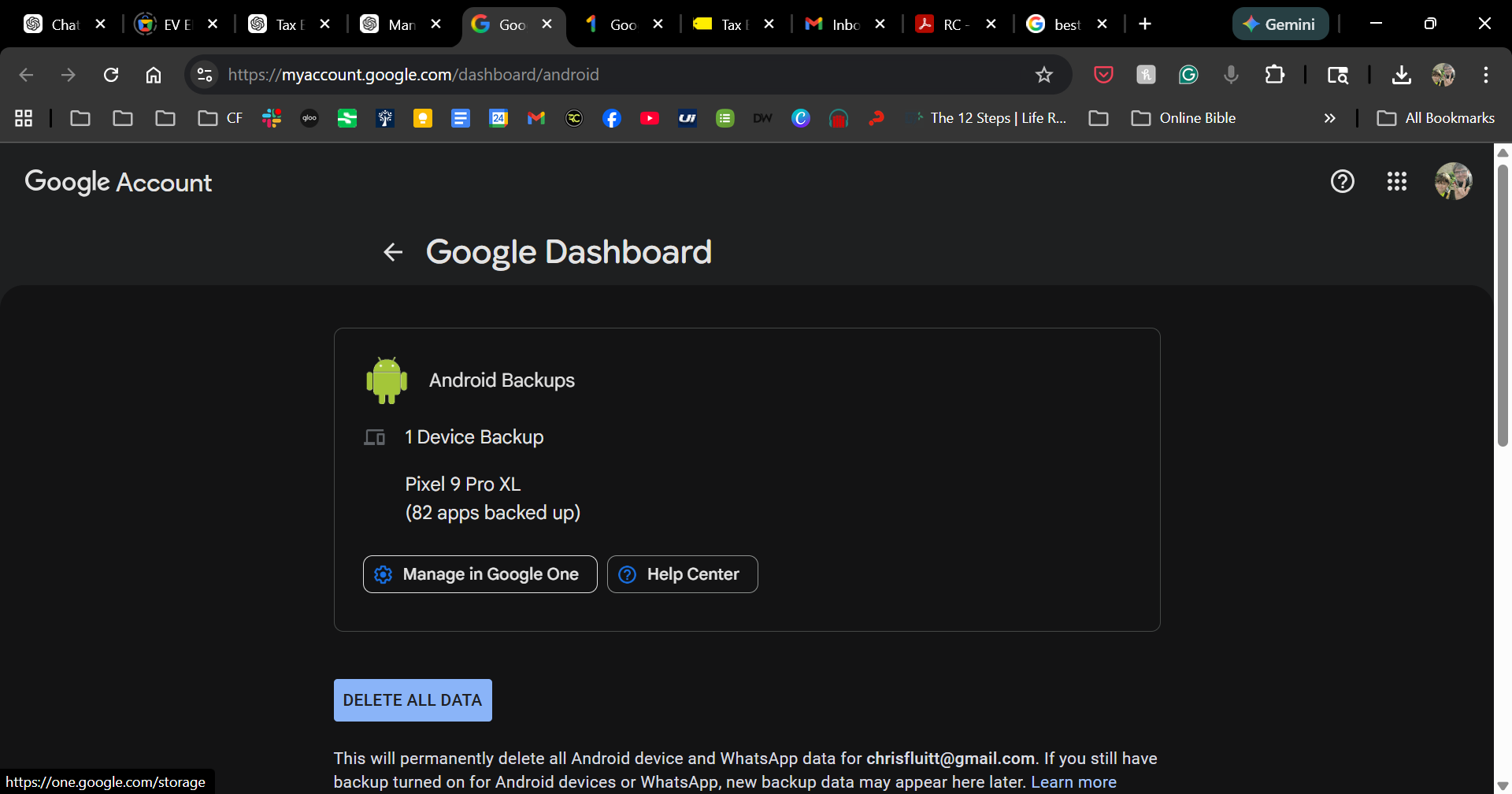Screen dimensions: 1512x794
Task: Open the Extensions puzzle icon
Action: pyautogui.click(x=1274, y=75)
